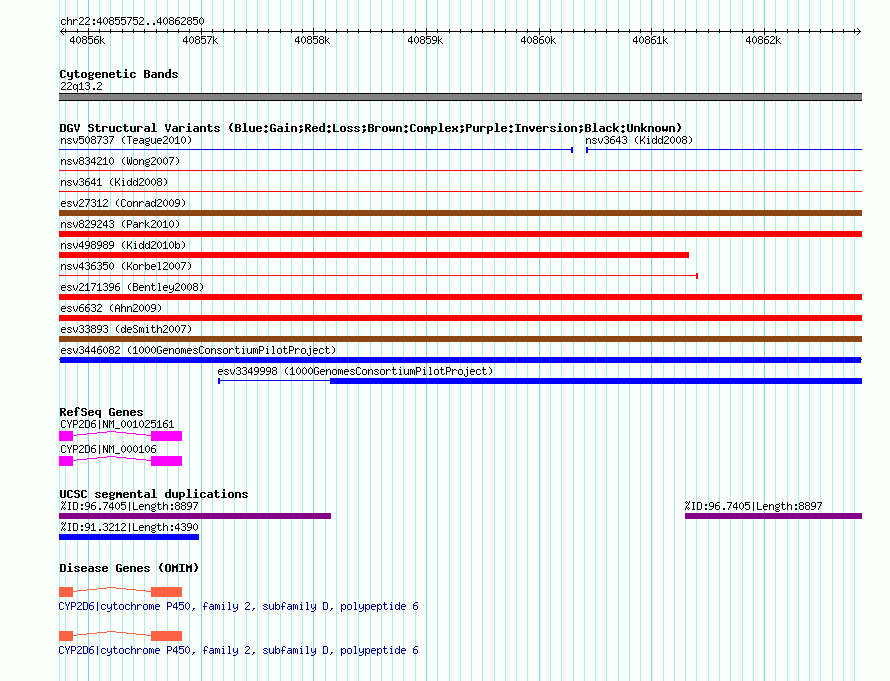Open variant esv3446082 1000Genomes label
This screenshot has width=890, height=681.
tap(198, 350)
